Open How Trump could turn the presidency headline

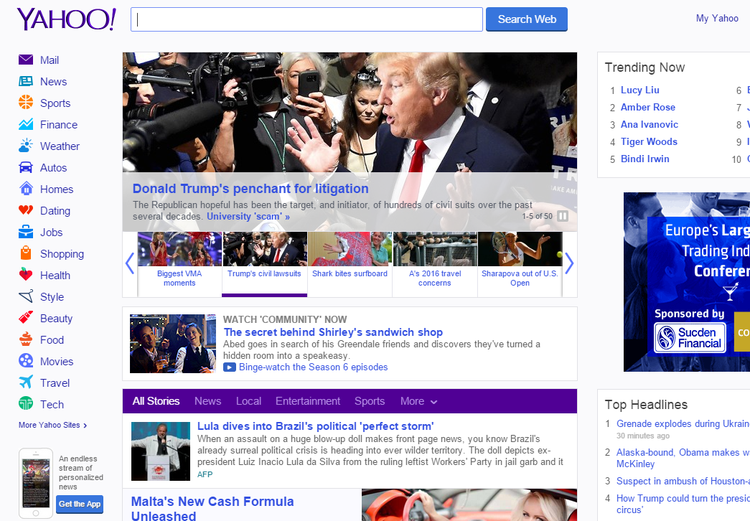(x=683, y=504)
